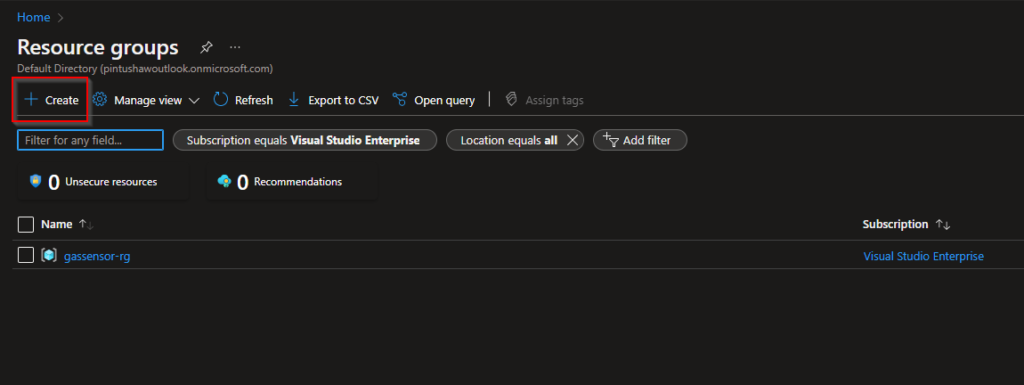1024x385 pixels.
Task: Click the sort arrows beside Subscription
Action: [x=942, y=224]
